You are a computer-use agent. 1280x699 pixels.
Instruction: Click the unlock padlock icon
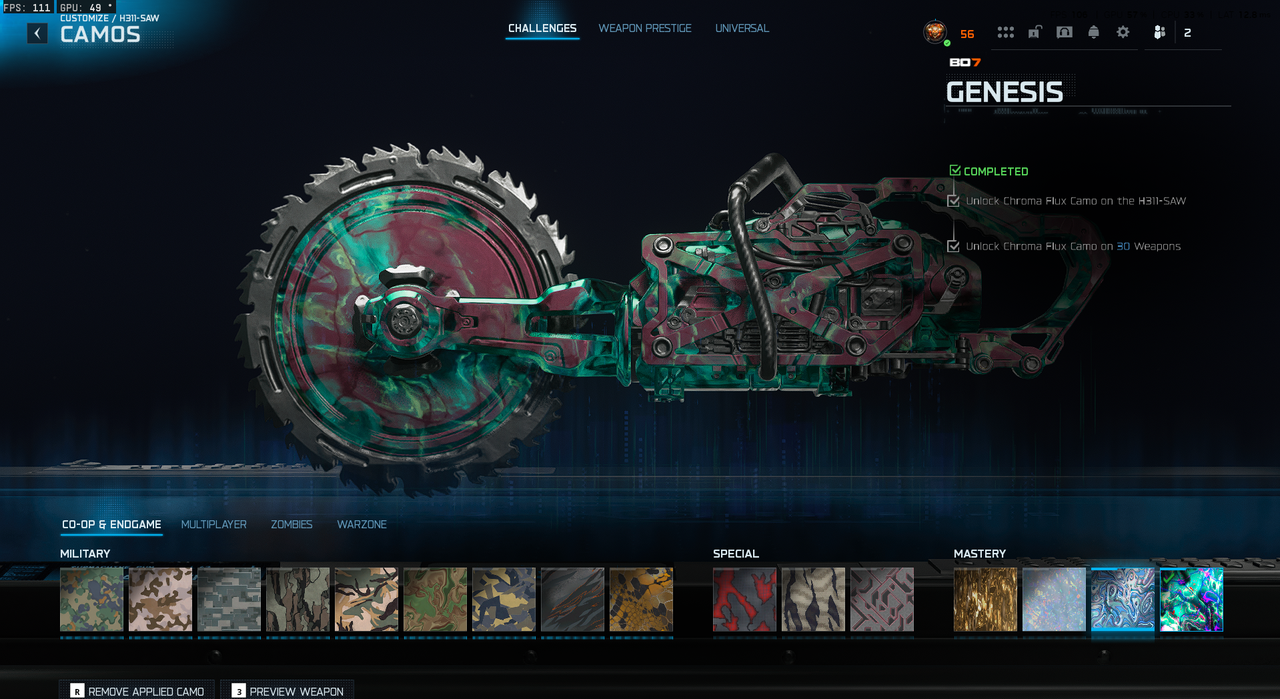tap(1034, 32)
